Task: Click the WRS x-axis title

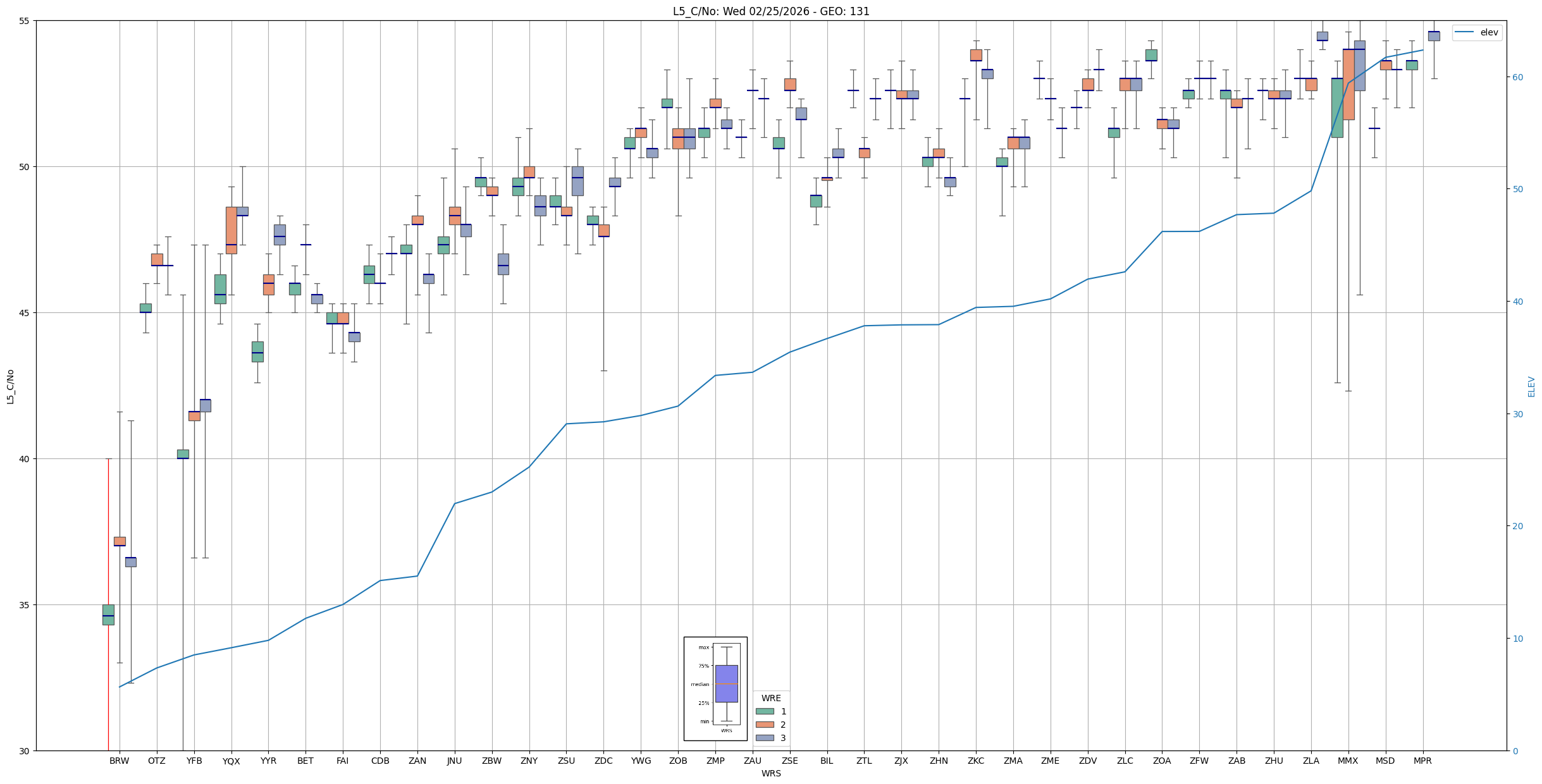Action: [x=770, y=773]
